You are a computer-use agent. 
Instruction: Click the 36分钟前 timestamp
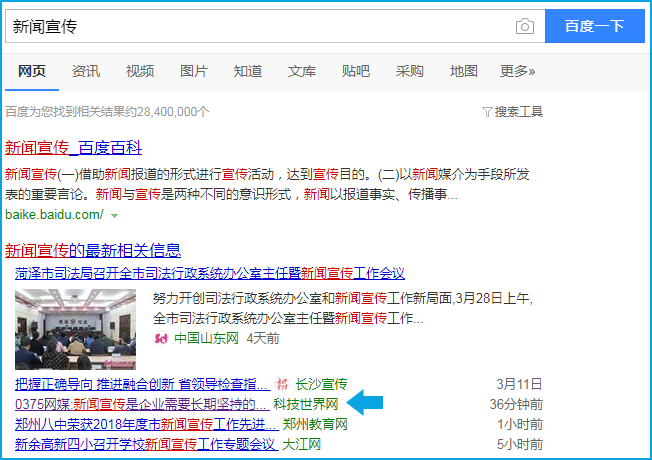[x=516, y=404]
